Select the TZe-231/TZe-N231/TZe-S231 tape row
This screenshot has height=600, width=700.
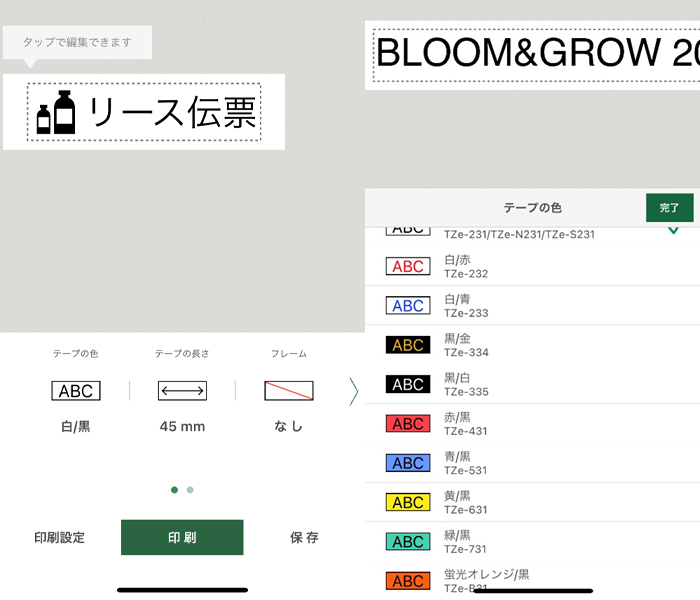click(532, 235)
